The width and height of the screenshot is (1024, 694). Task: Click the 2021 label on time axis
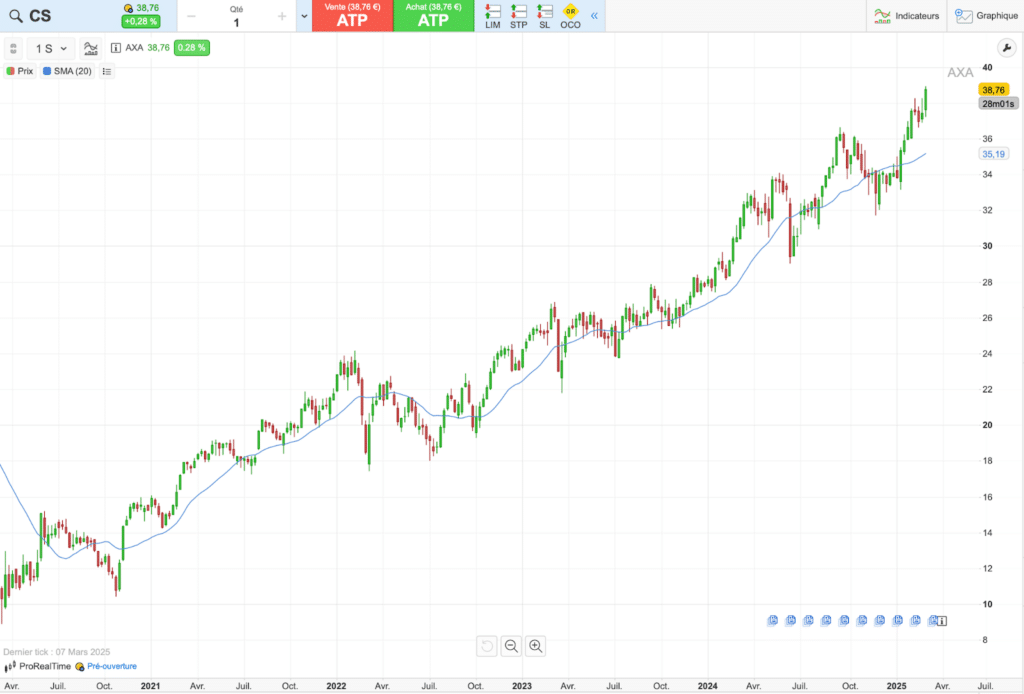(150, 686)
